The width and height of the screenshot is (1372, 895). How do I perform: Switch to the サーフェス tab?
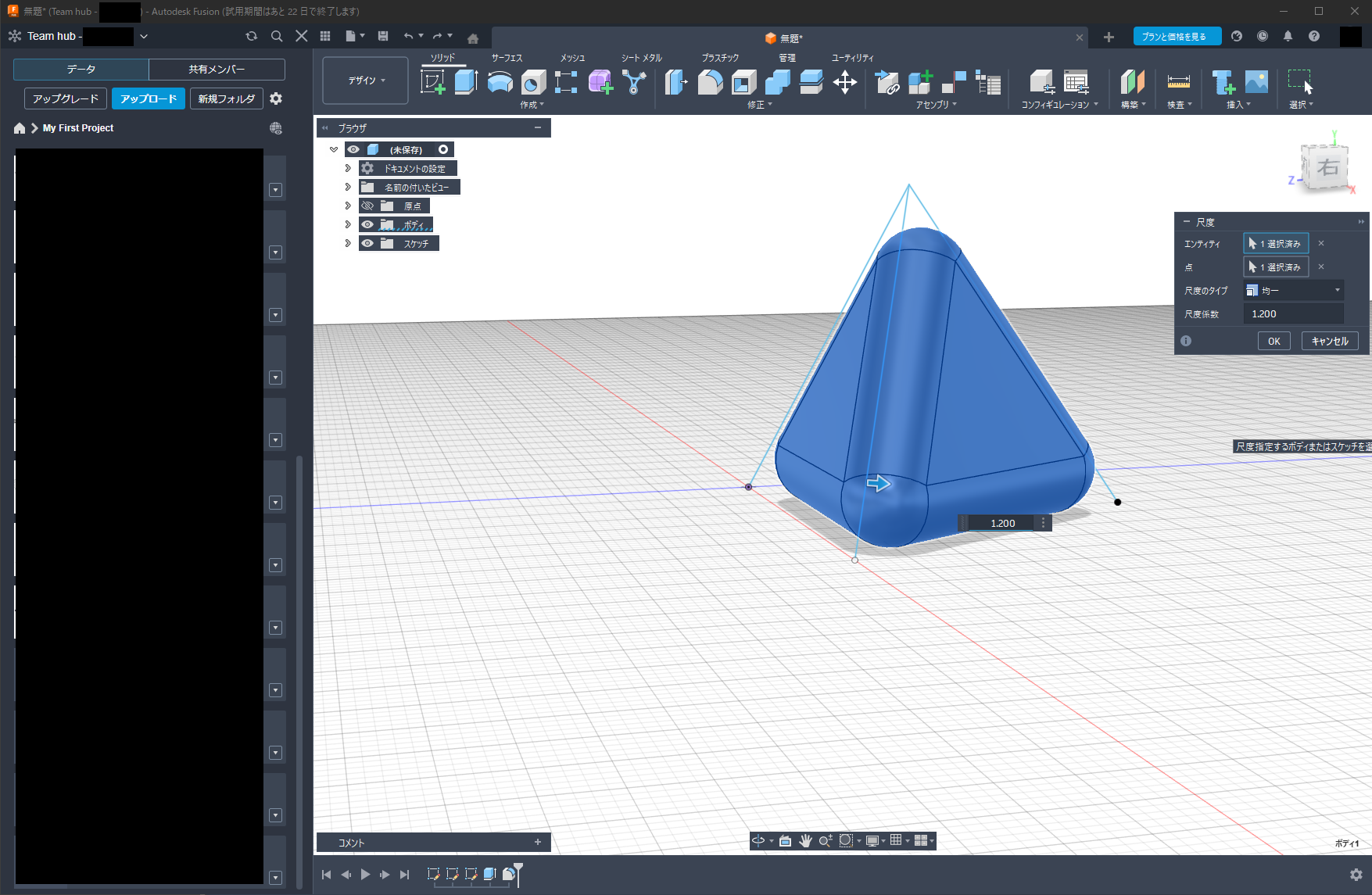point(507,58)
